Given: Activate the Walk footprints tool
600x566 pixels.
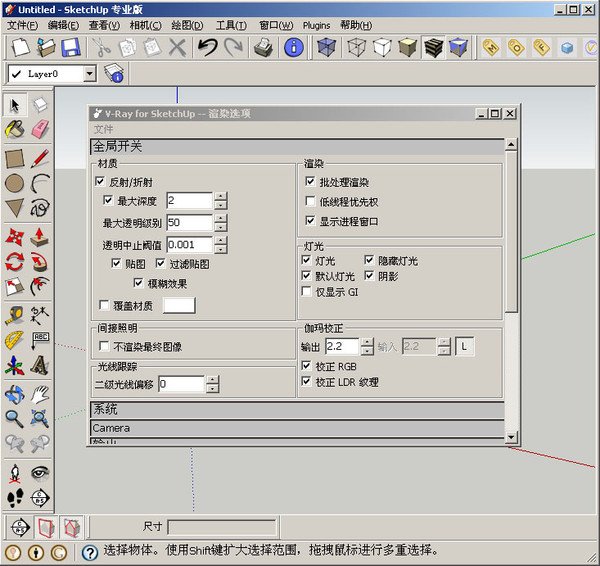Looking at the screenshot, I should pos(15,498).
